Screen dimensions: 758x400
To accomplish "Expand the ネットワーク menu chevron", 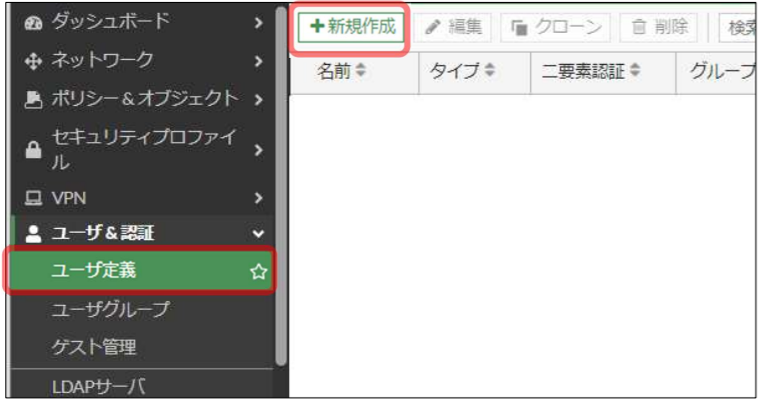I will point(259,61).
